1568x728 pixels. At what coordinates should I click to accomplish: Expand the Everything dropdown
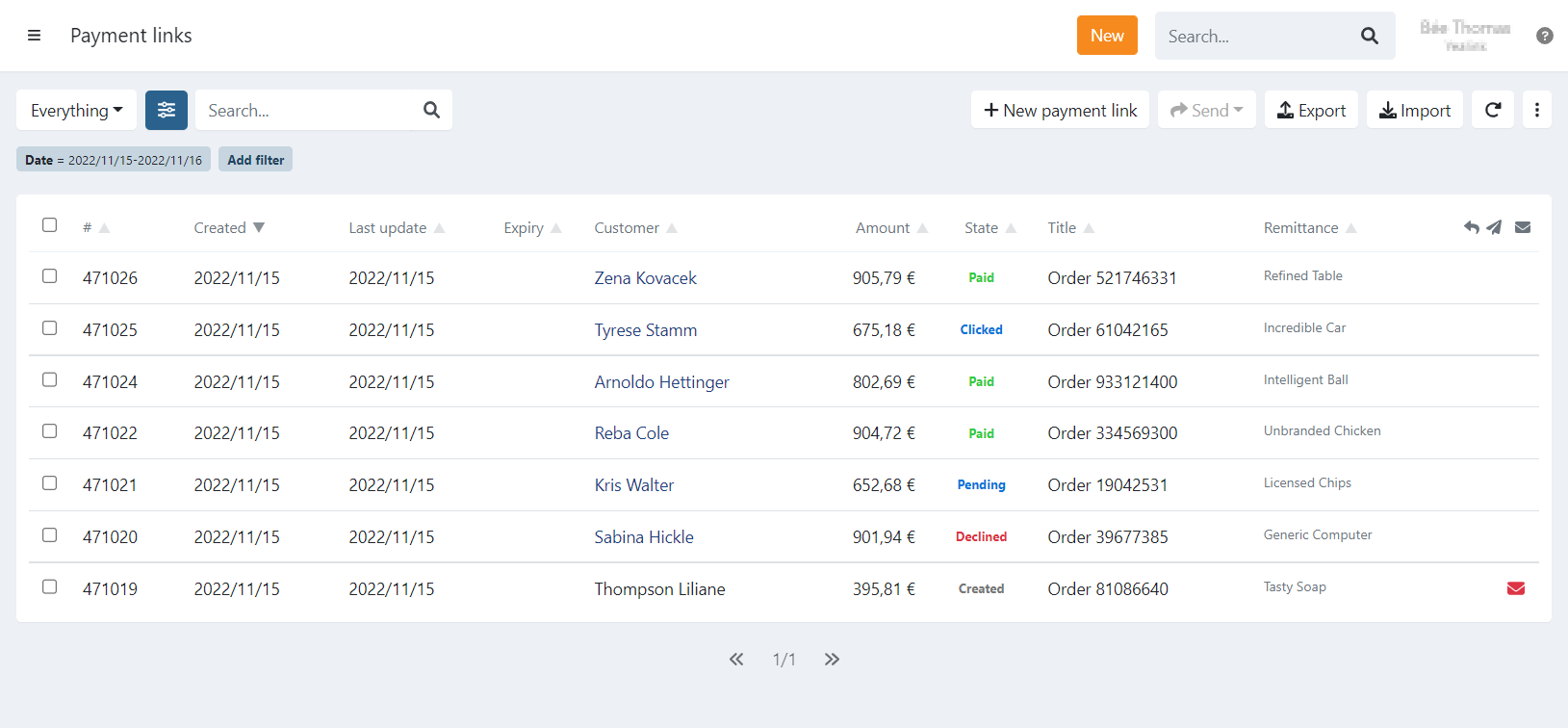(76, 110)
